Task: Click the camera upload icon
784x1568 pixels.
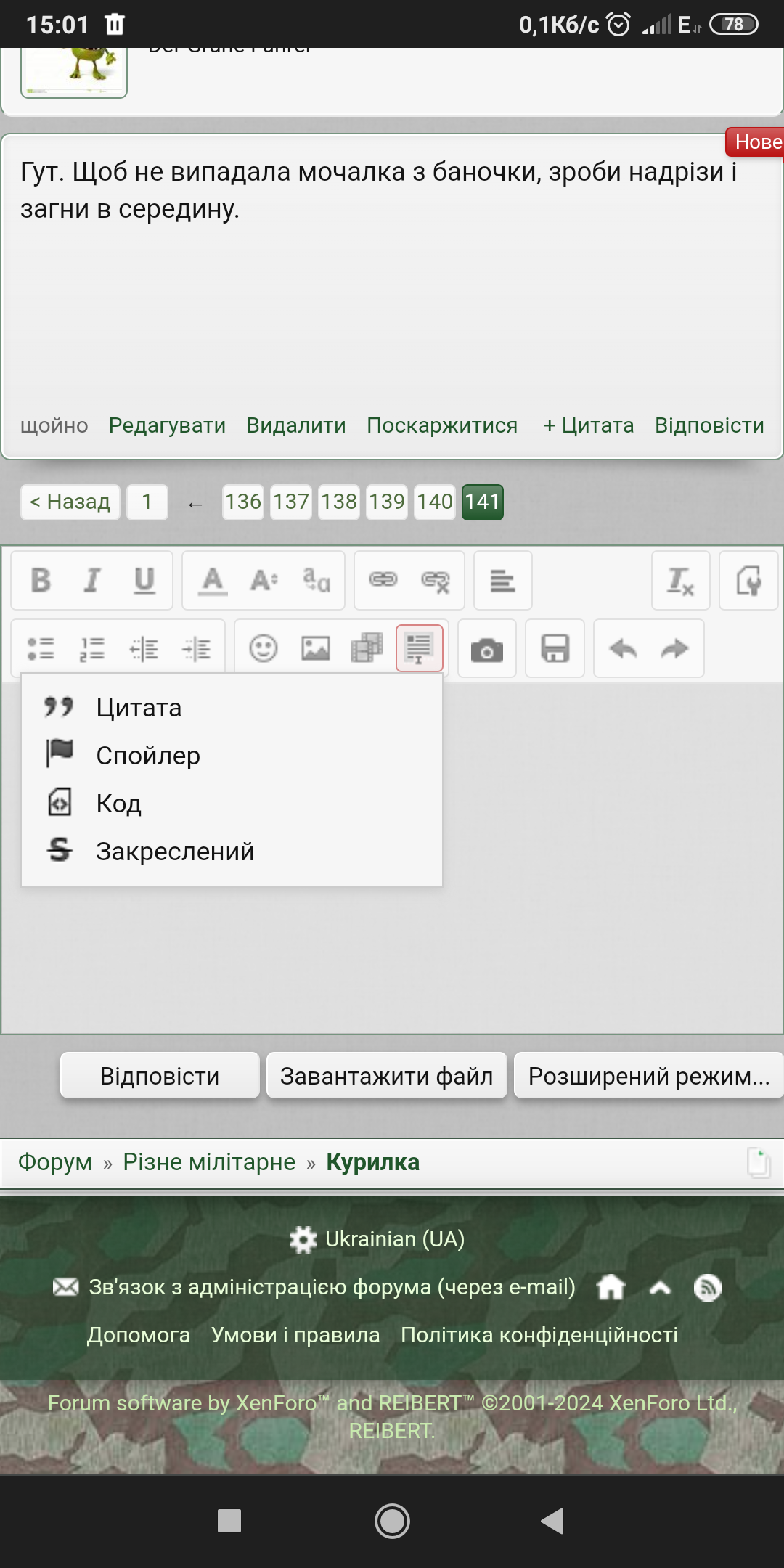Action: pos(487,649)
